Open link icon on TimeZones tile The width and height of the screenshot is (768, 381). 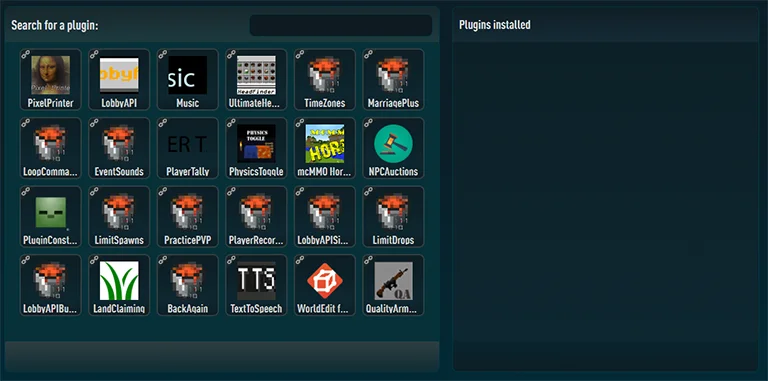pyautogui.click(x=300, y=54)
